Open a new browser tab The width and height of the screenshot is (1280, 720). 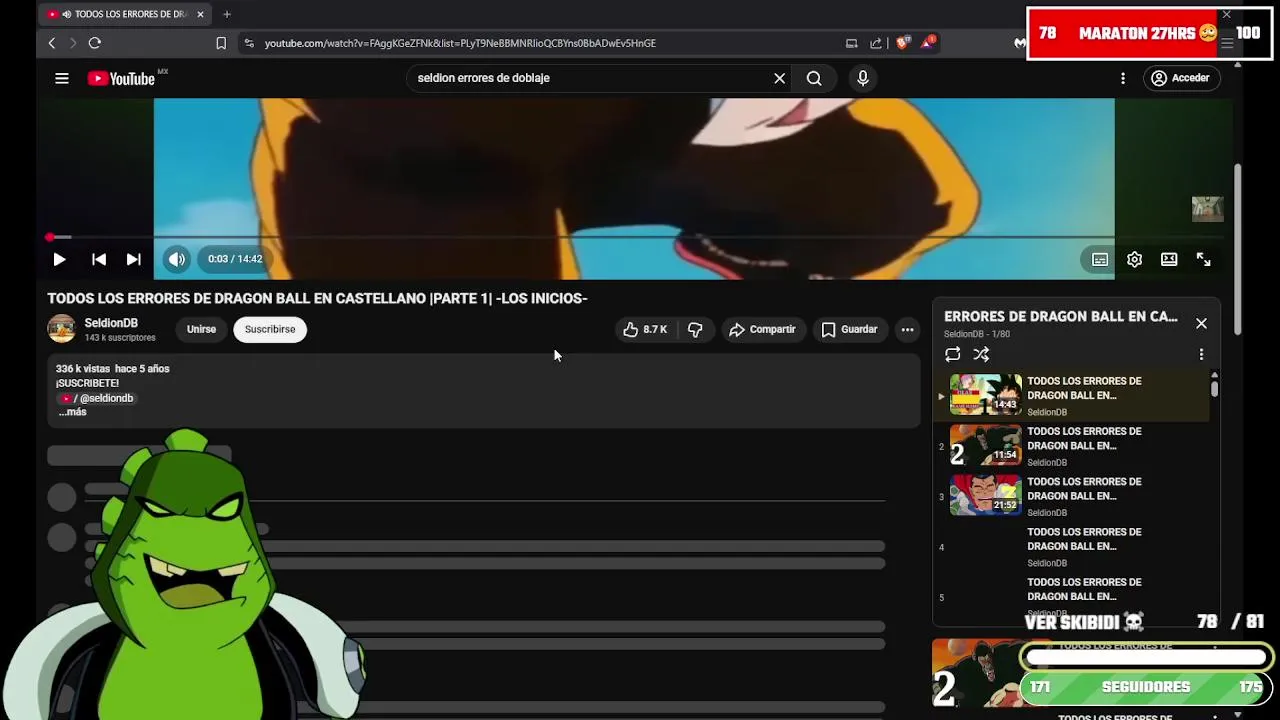[227, 14]
